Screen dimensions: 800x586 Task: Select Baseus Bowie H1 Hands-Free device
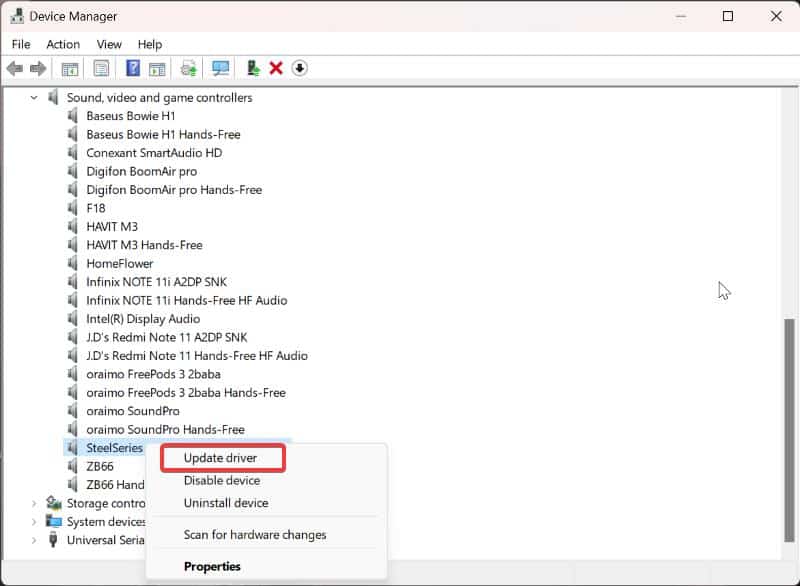(x=163, y=134)
